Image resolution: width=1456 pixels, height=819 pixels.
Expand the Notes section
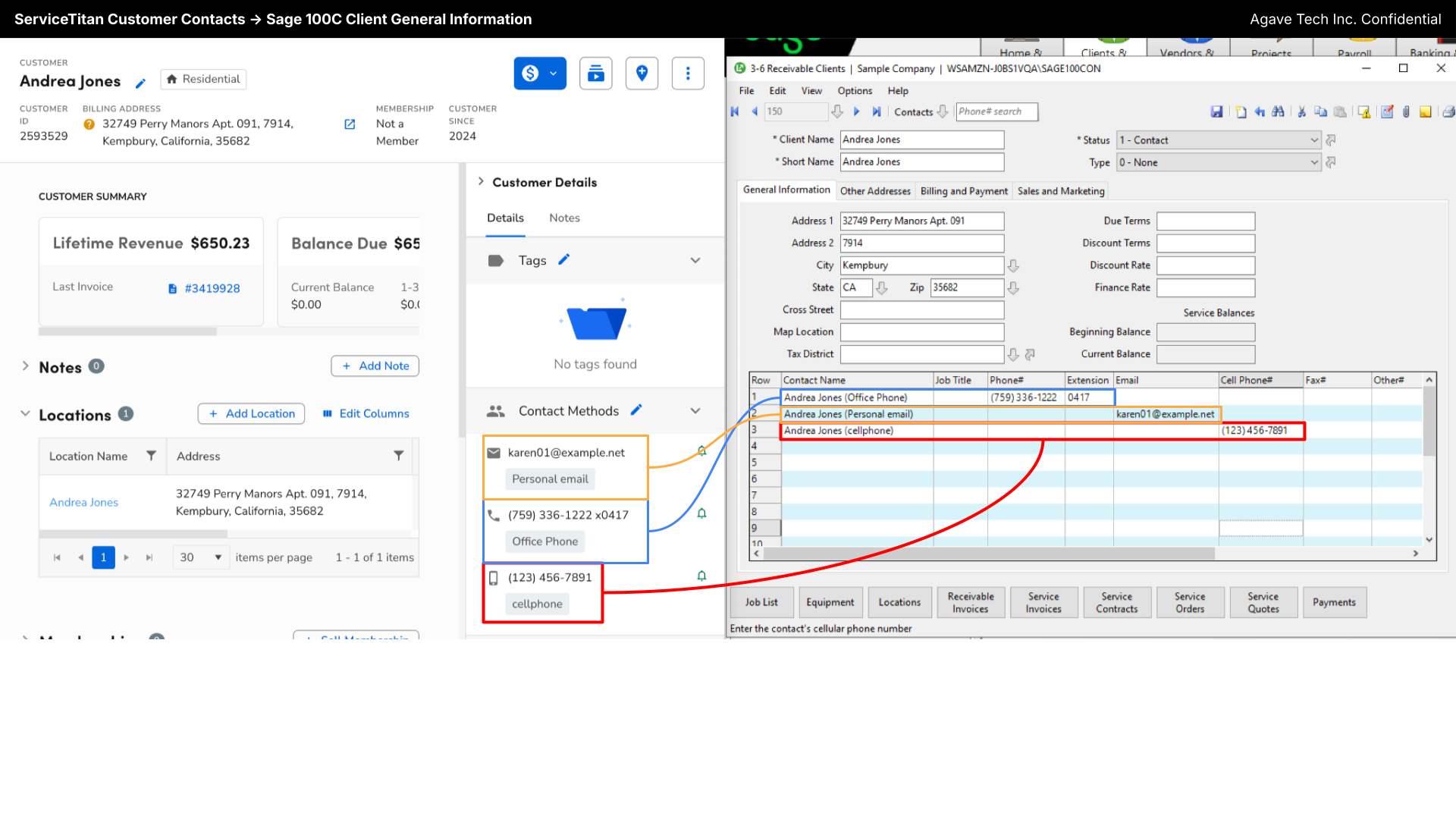(x=26, y=366)
